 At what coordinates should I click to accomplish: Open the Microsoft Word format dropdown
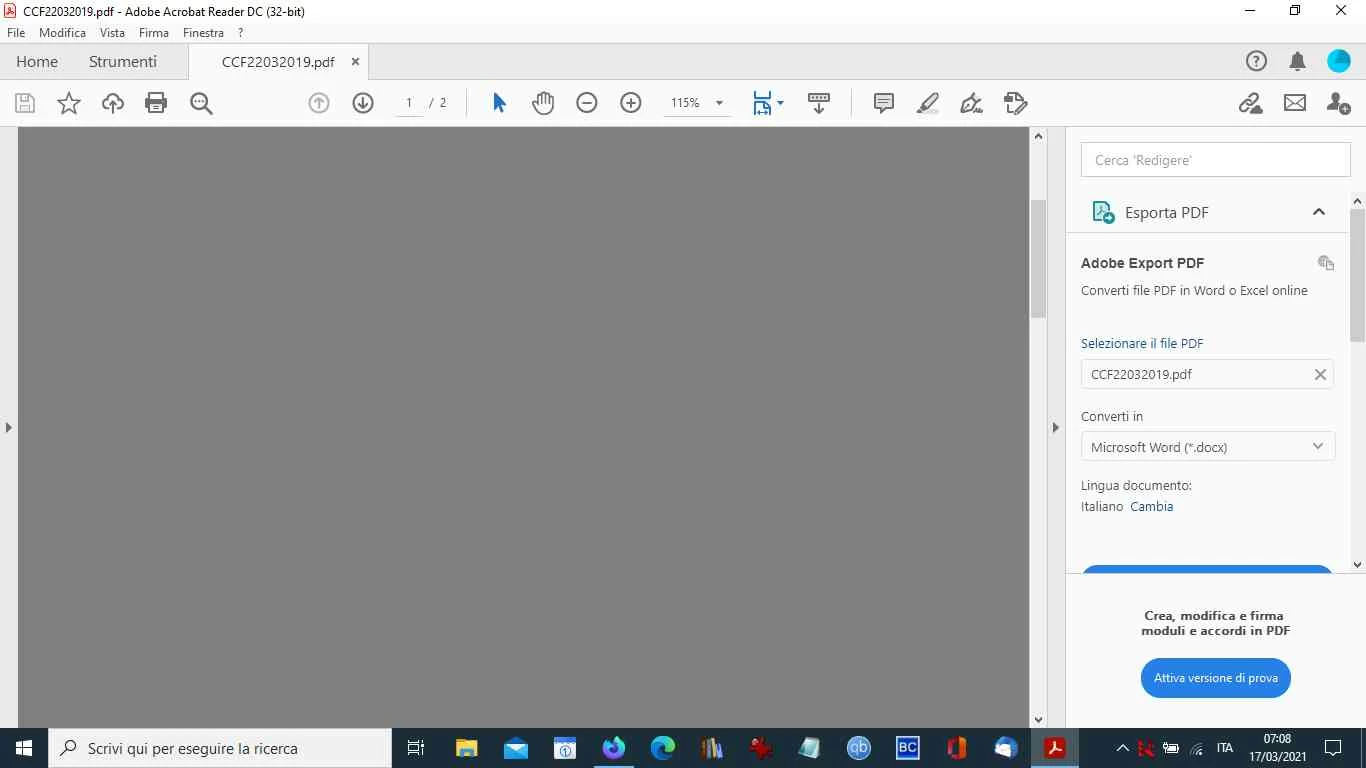(x=1208, y=447)
